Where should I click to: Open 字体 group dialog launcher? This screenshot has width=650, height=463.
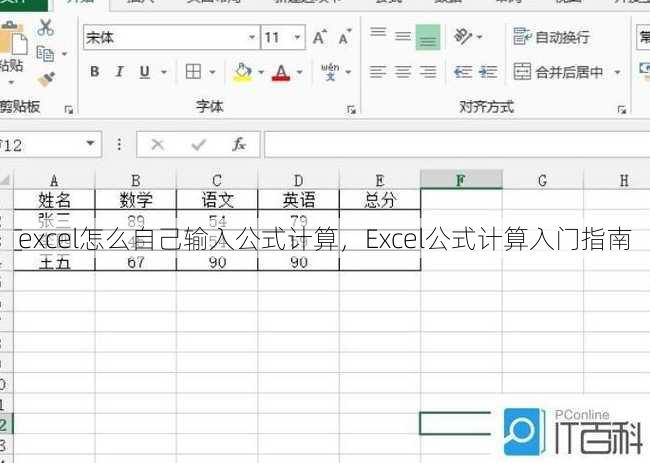point(352,109)
